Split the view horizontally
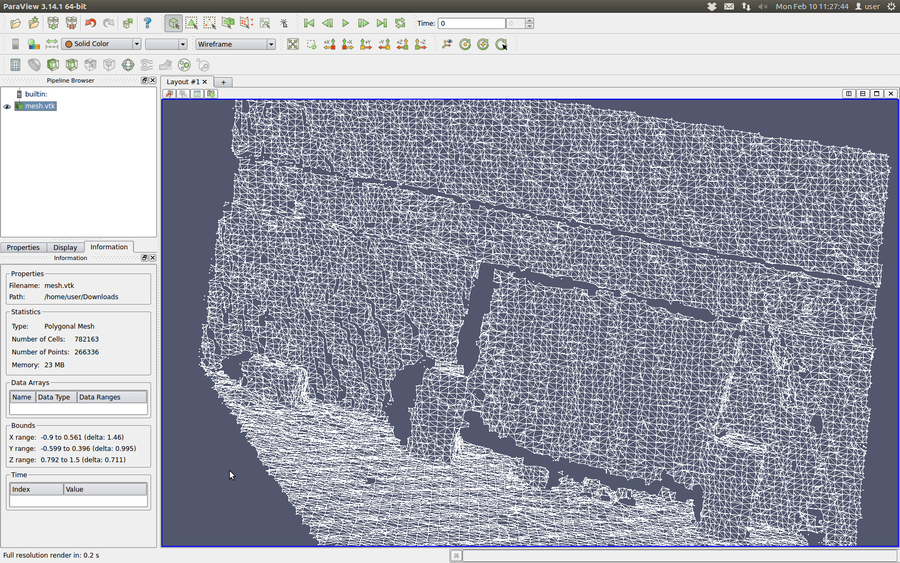Image resolution: width=900 pixels, height=563 pixels. (x=849, y=93)
